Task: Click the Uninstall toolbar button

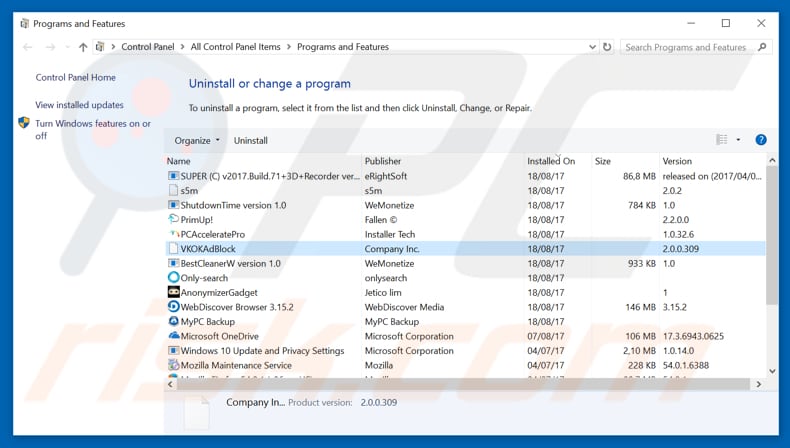Action: (250, 141)
